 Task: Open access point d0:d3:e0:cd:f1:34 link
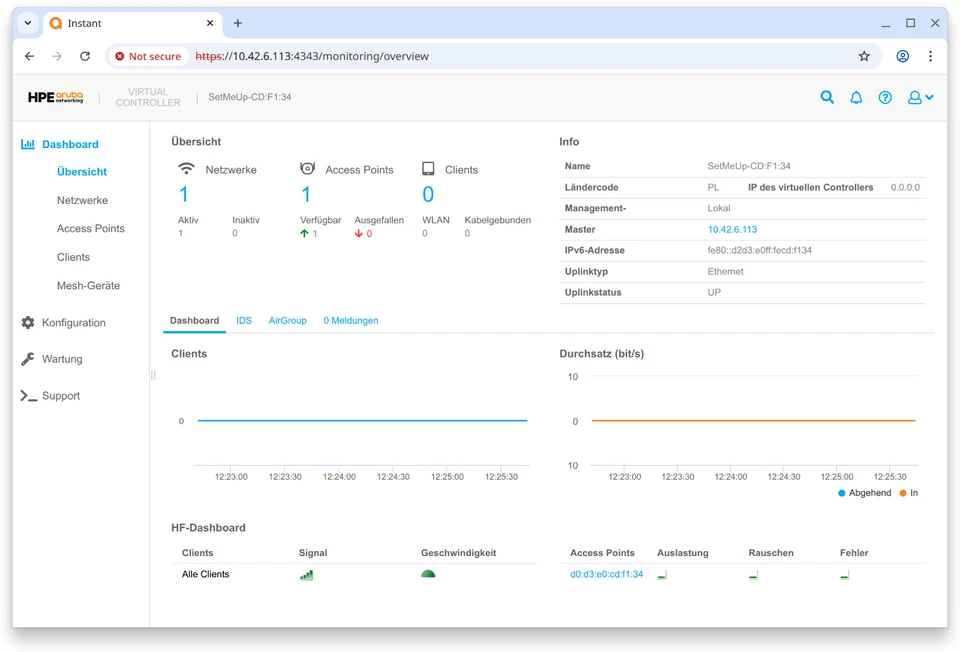606,575
